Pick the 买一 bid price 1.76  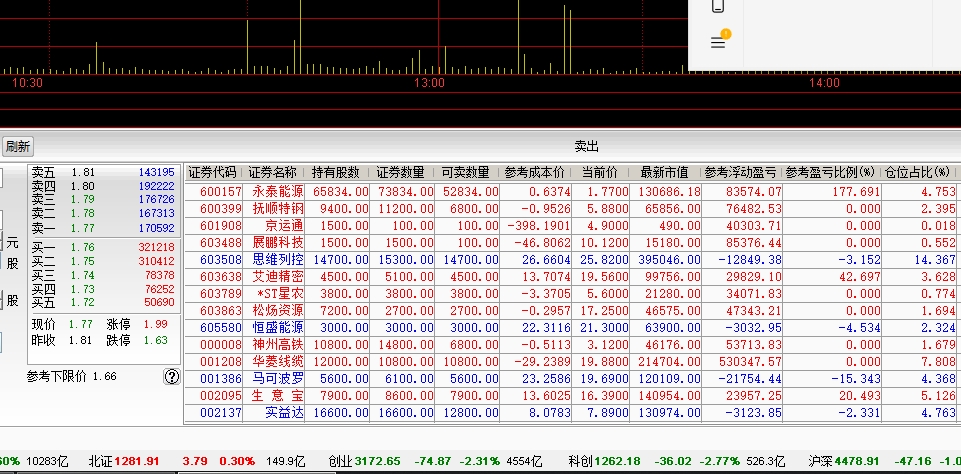83,247
